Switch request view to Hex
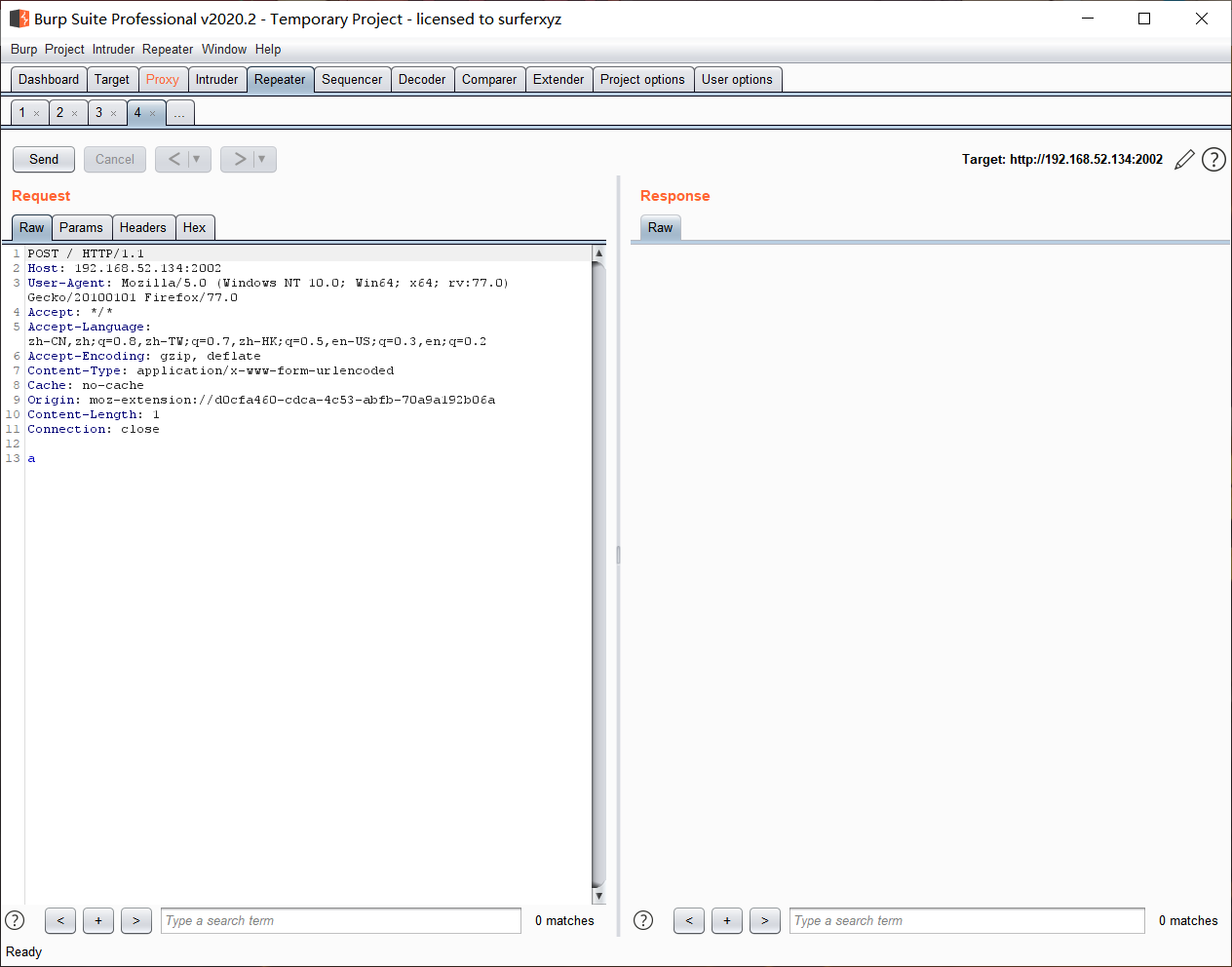Image resolution: width=1232 pixels, height=967 pixels. coord(195,227)
